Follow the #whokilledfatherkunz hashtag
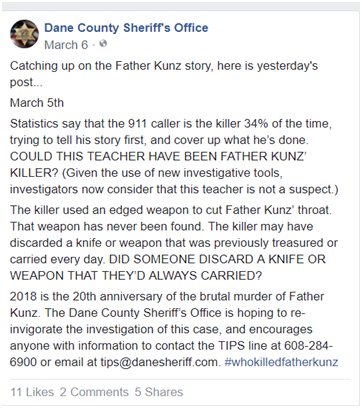Viewport: 362px width, 408px height. (281, 362)
